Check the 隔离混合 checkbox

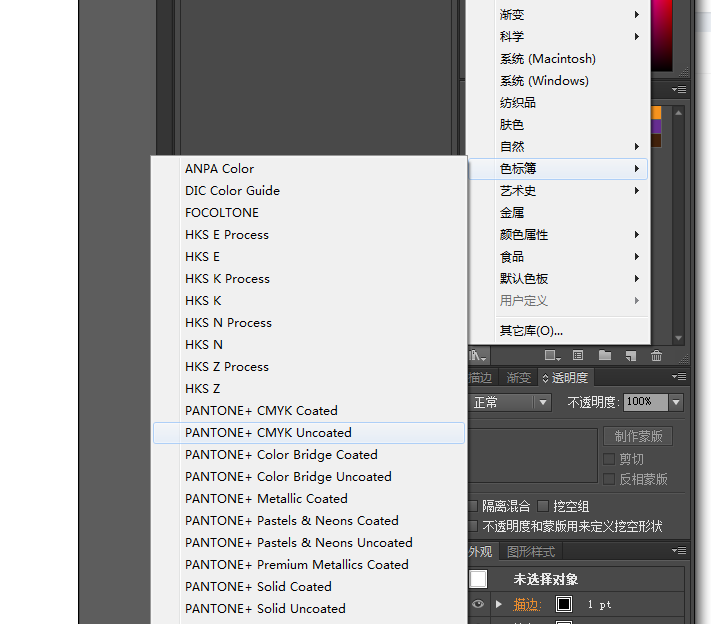pyautogui.click(x=473, y=506)
